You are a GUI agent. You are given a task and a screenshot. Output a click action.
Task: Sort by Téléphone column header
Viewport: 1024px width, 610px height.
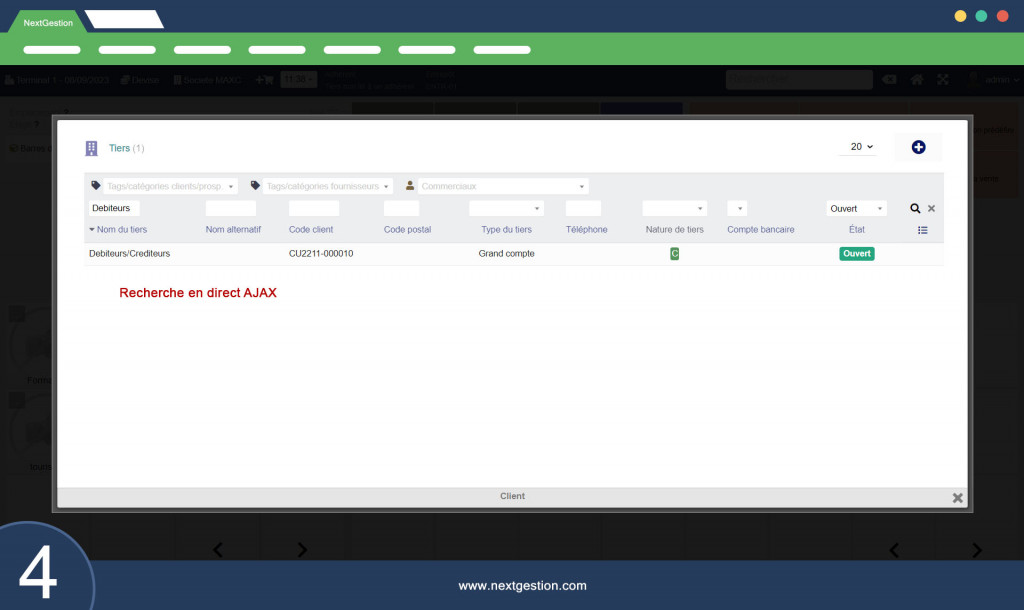tap(586, 229)
